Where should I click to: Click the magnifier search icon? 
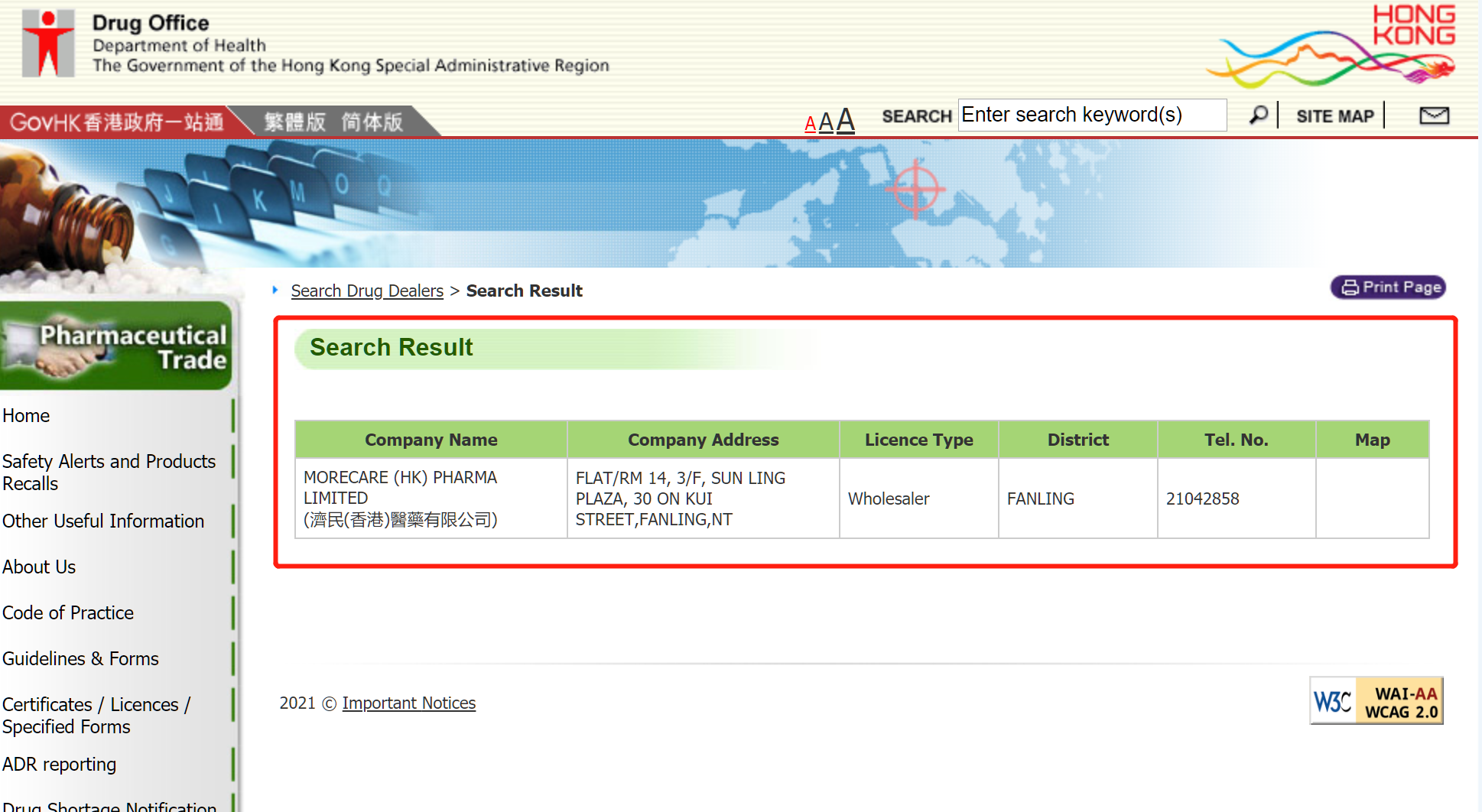coord(1258,115)
